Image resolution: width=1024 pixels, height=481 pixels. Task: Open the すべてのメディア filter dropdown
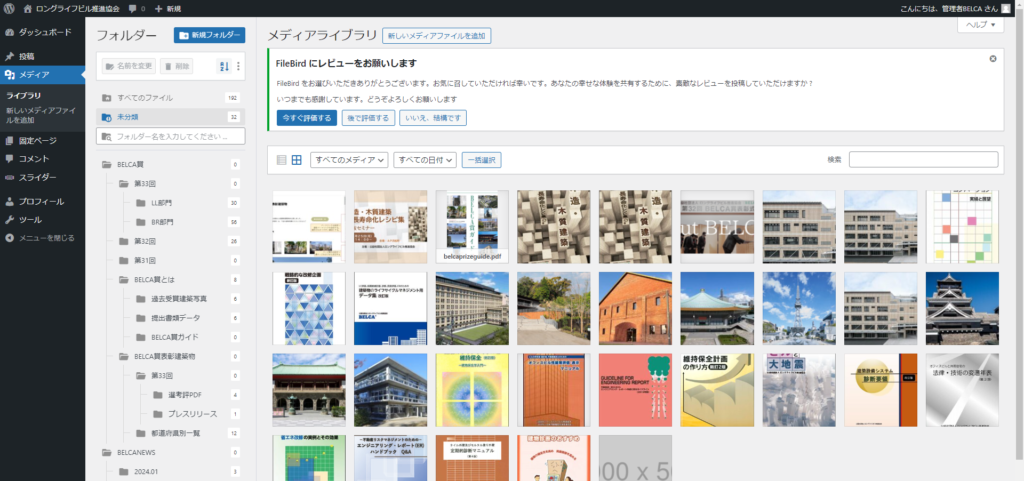(x=349, y=160)
